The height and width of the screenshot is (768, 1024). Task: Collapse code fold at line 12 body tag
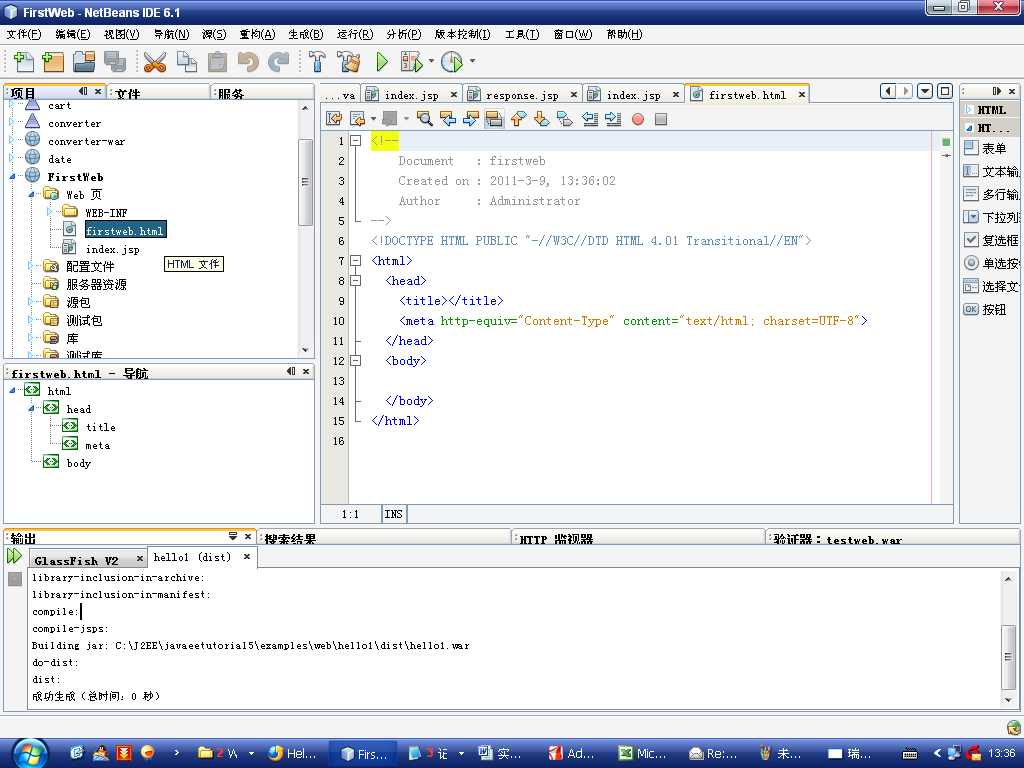tap(356, 360)
